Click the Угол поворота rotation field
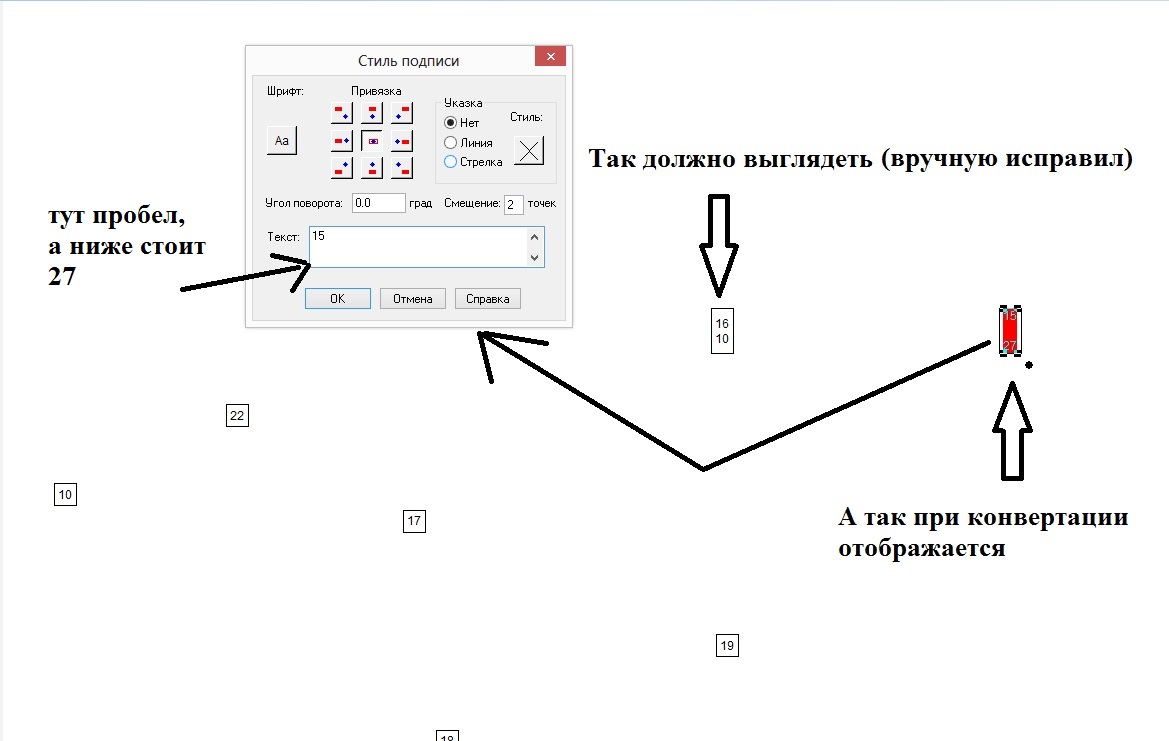Image resolution: width=1169 pixels, height=741 pixels. (x=378, y=203)
